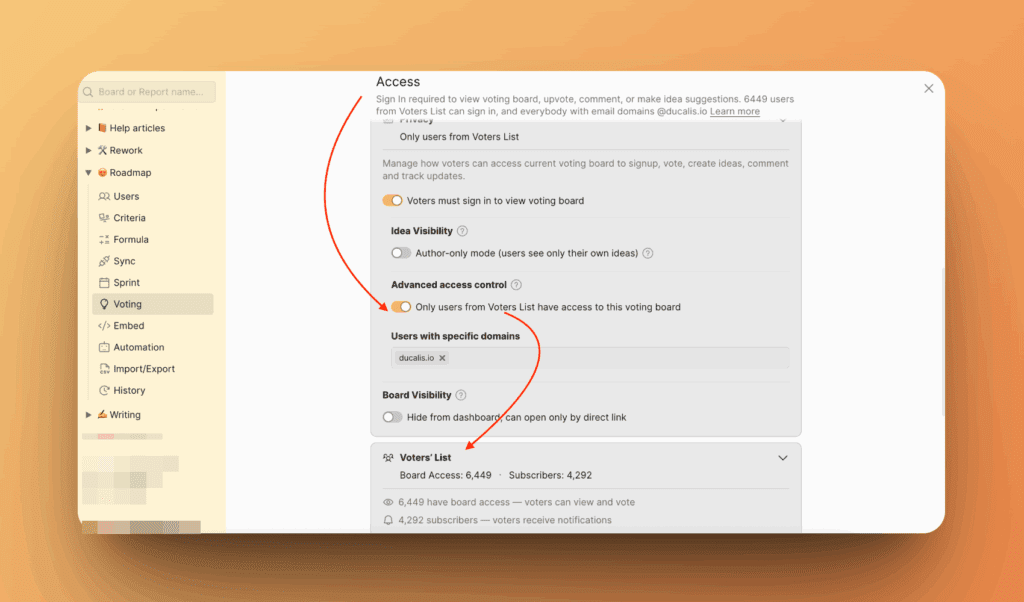Viewport: 1024px width, 602px height.
Task: Remove the ducalis.io domain tag
Action: point(443,358)
